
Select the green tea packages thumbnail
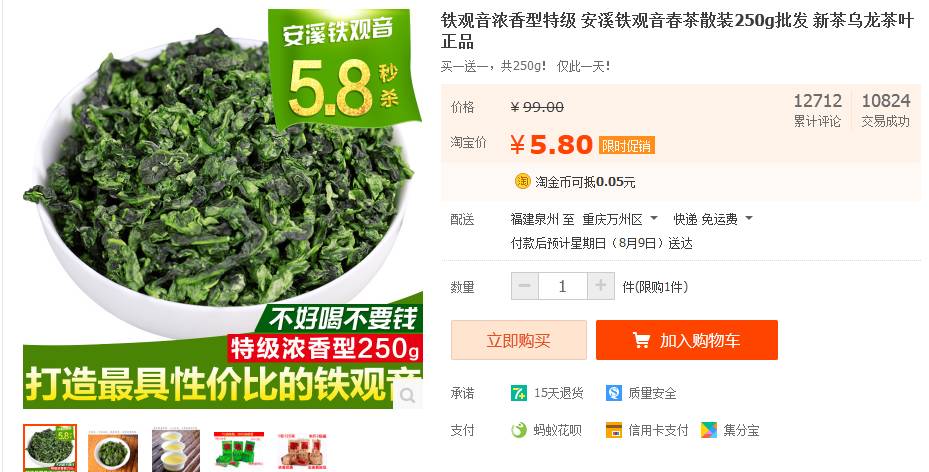[x=238, y=451]
